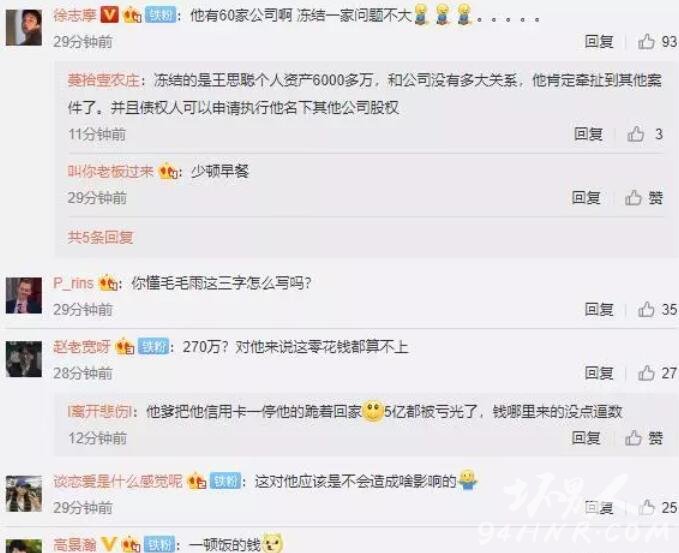Open 叫你老板过来 username link
The image size is (679, 553).
[x=110, y=171]
